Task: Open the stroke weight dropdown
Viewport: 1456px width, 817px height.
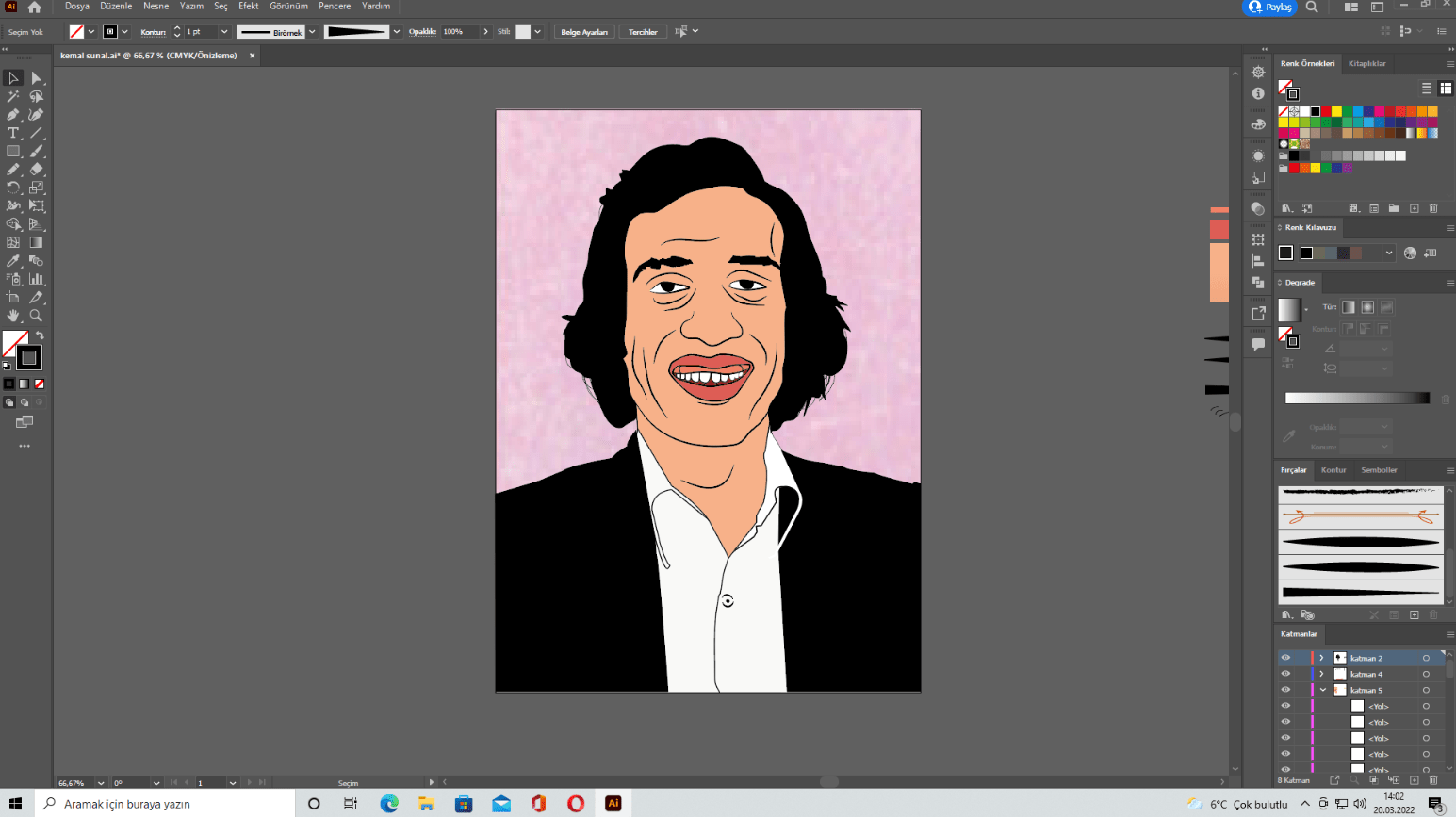Action: [x=224, y=32]
